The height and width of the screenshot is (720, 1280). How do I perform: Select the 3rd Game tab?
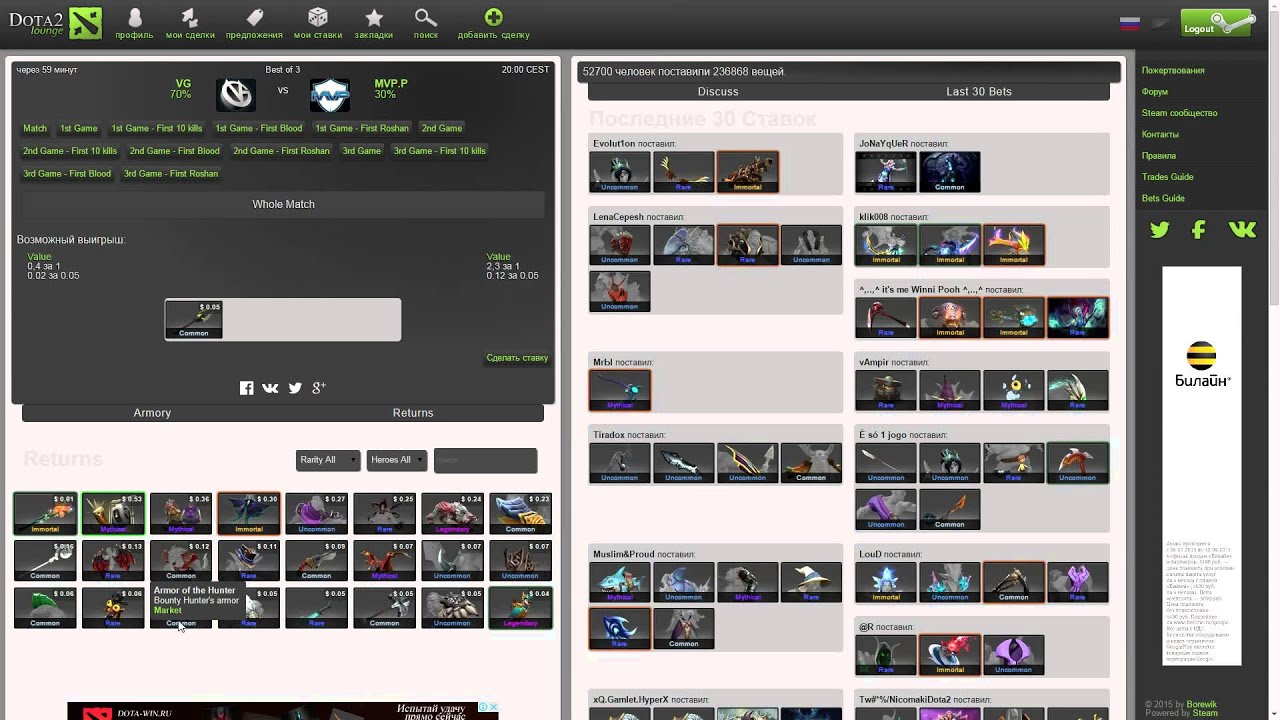[362, 151]
